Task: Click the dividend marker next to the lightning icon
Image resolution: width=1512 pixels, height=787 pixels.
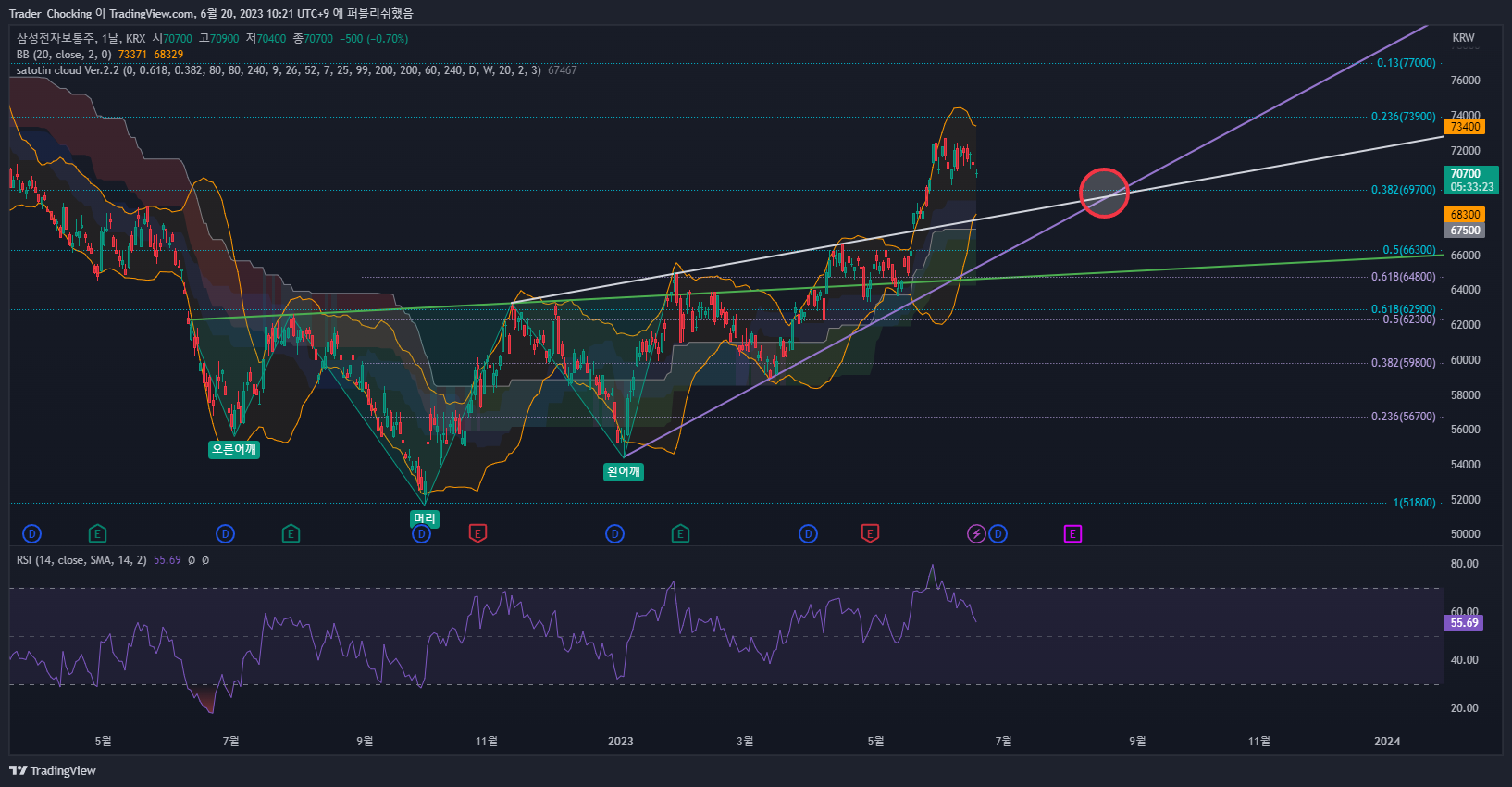Action: (x=998, y=534)
